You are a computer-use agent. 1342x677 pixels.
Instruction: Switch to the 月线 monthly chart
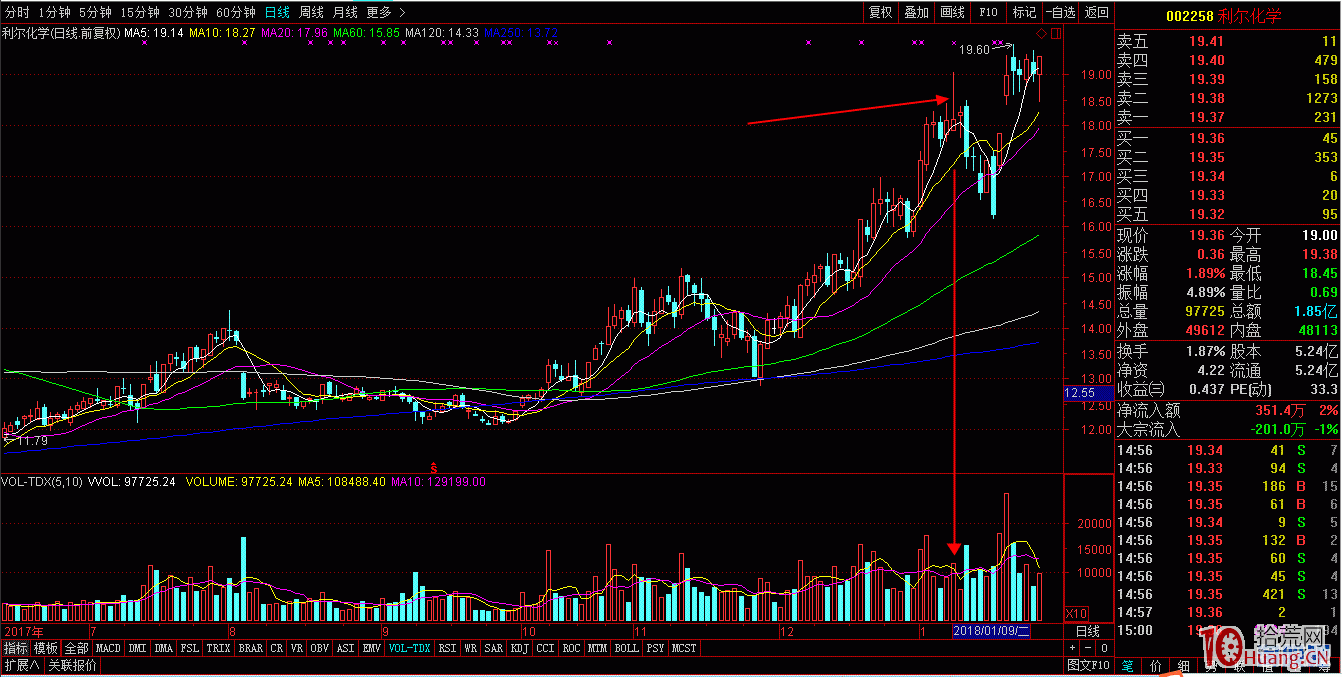(x=345, y=12)
